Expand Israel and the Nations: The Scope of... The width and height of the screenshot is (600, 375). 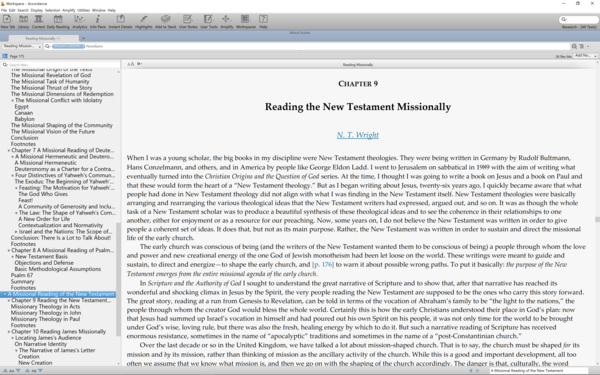click(x=16, y=232)
